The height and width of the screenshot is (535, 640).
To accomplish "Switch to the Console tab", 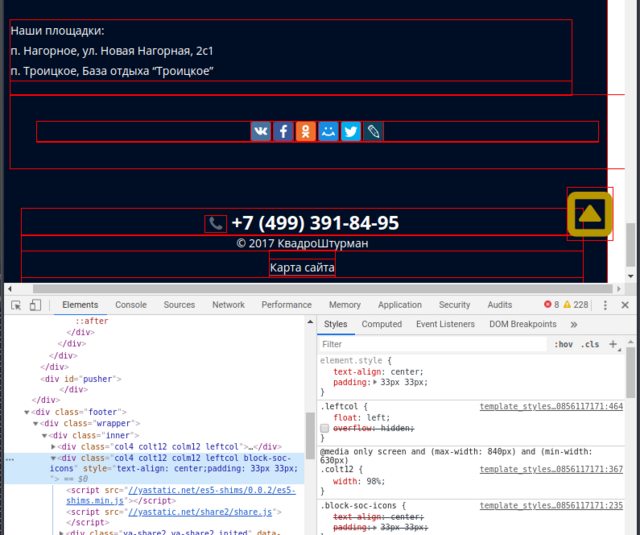I will (130, 305).
